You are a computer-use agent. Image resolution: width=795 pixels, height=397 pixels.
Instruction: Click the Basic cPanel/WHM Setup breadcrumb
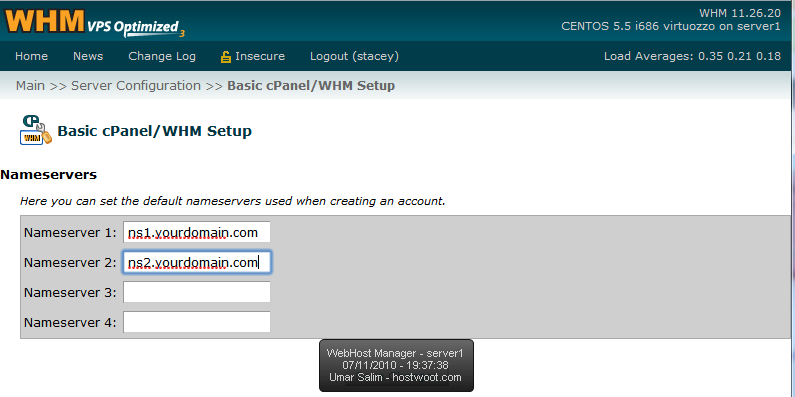tap(311, 86)
